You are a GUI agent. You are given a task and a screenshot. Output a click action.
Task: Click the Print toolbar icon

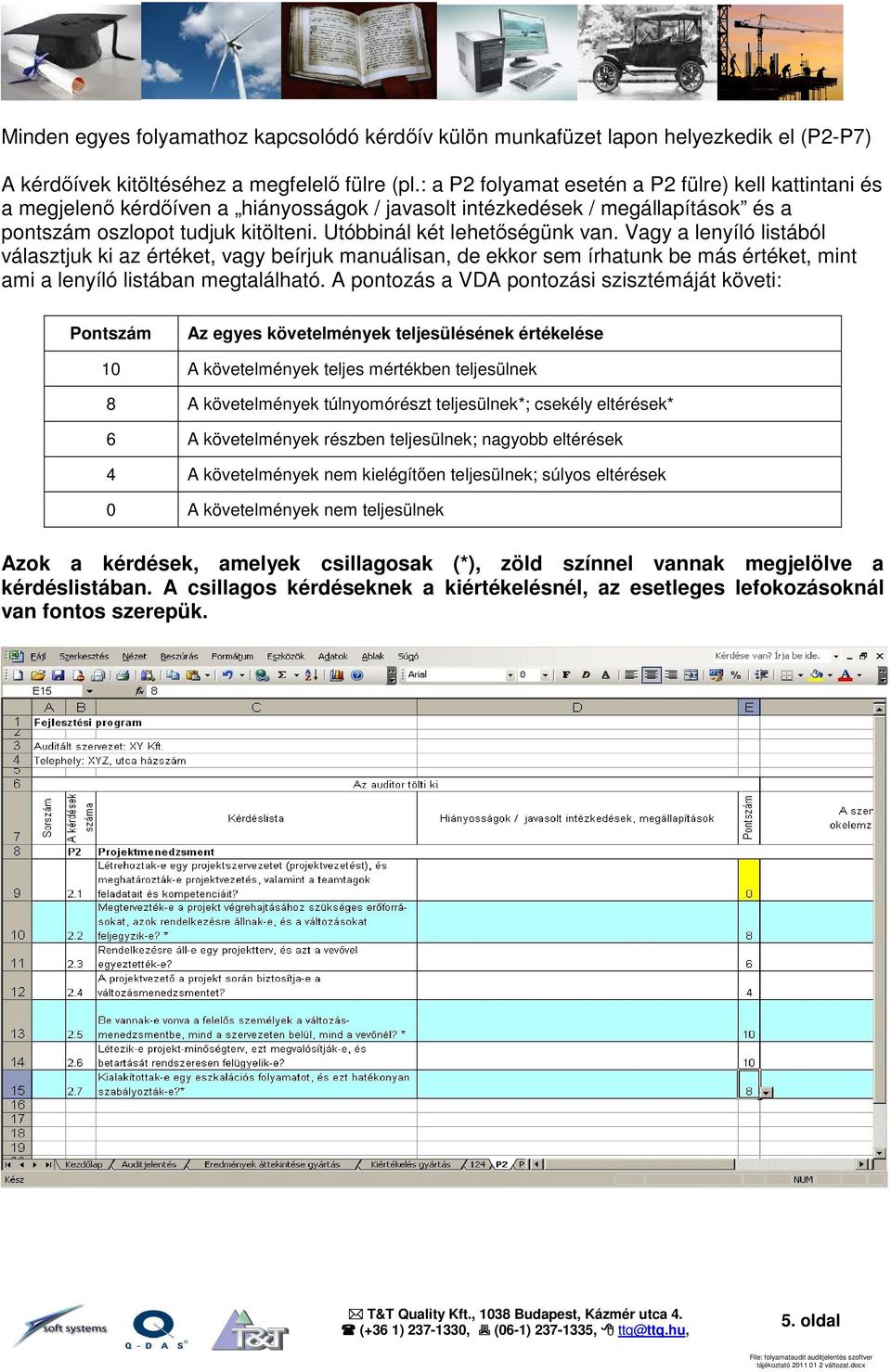(122, 675)
